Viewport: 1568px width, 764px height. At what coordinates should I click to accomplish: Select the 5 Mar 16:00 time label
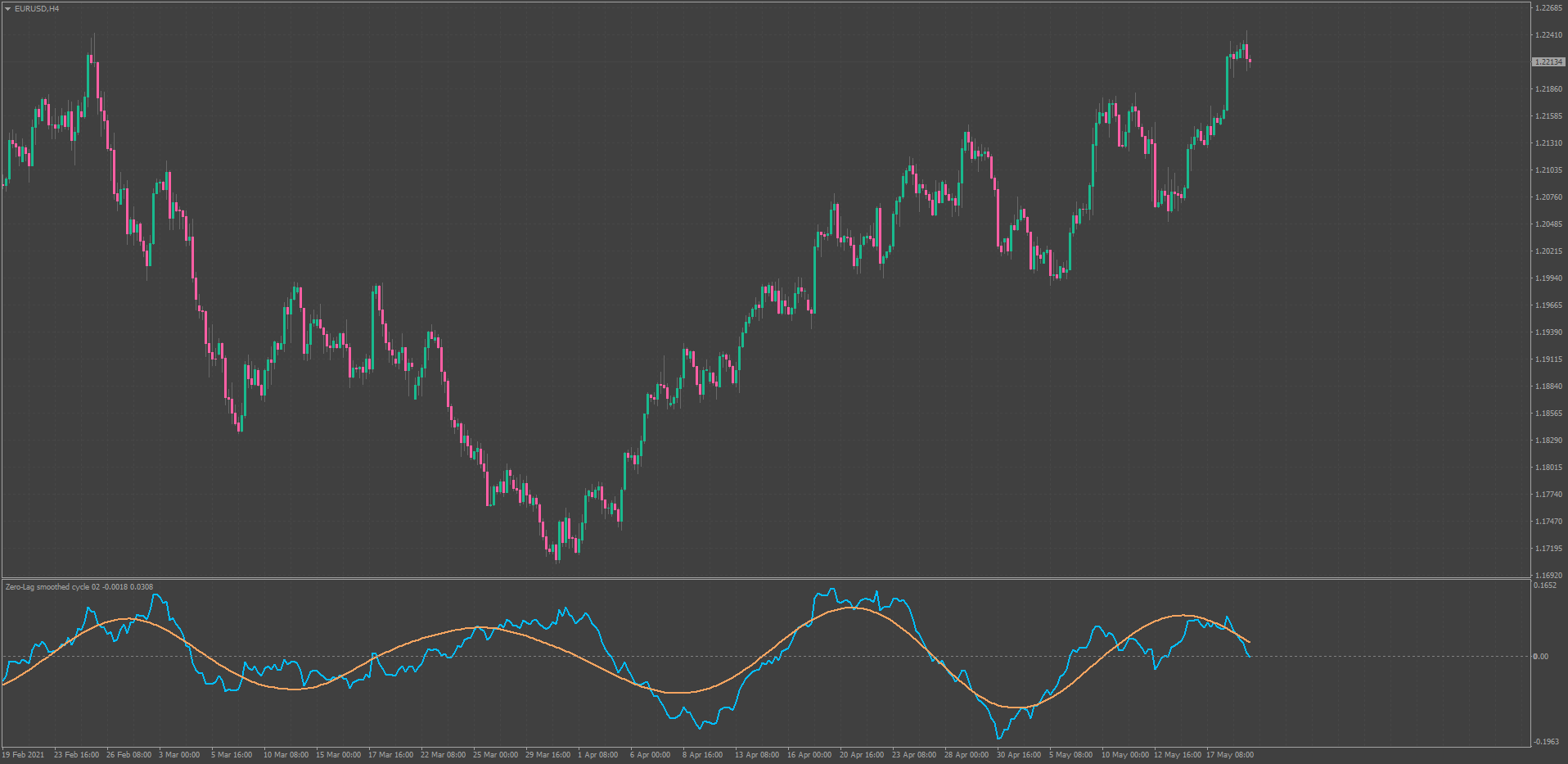tap(232, 755)
